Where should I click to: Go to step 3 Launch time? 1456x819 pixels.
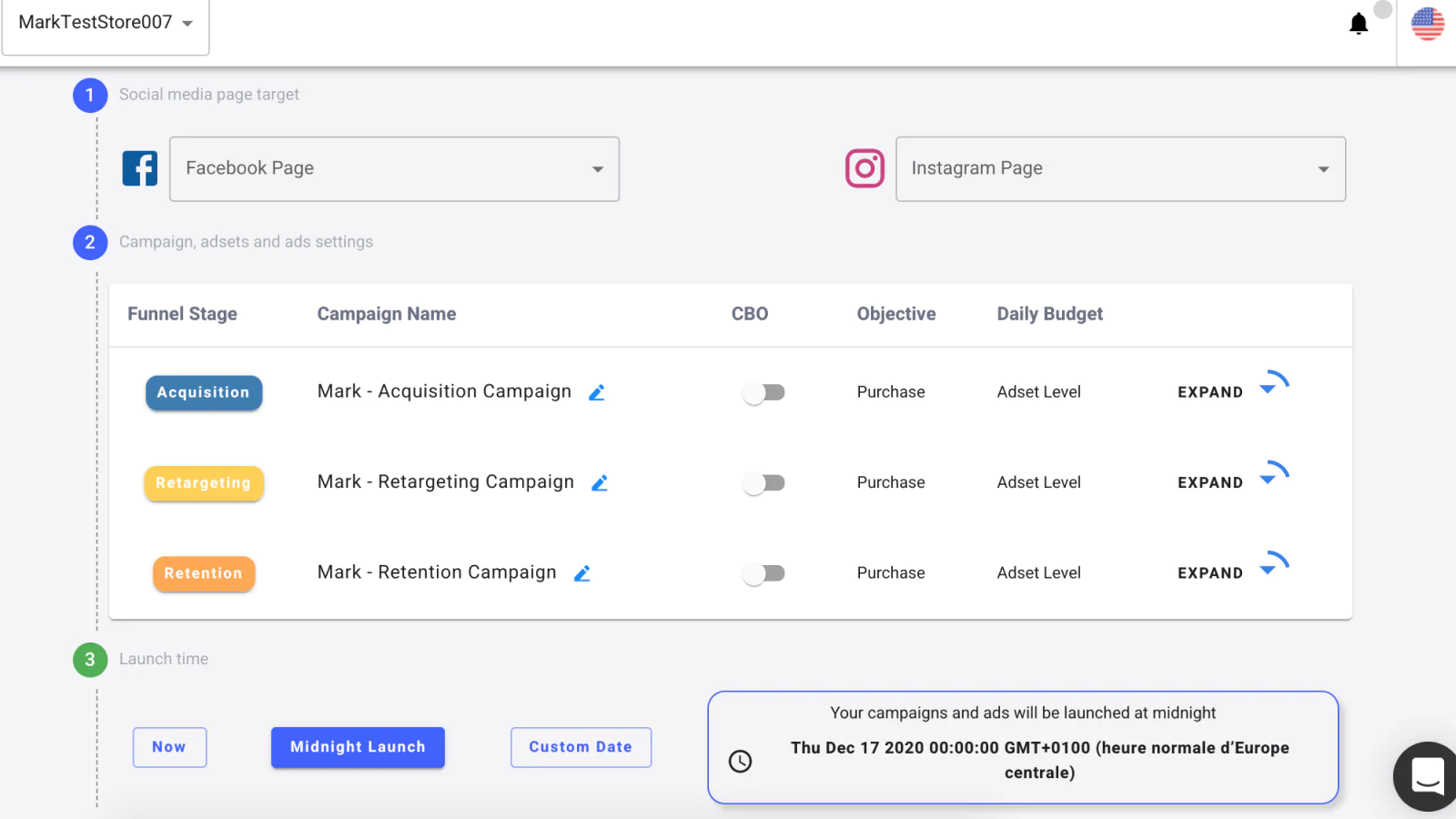click(x=90, y=660)
